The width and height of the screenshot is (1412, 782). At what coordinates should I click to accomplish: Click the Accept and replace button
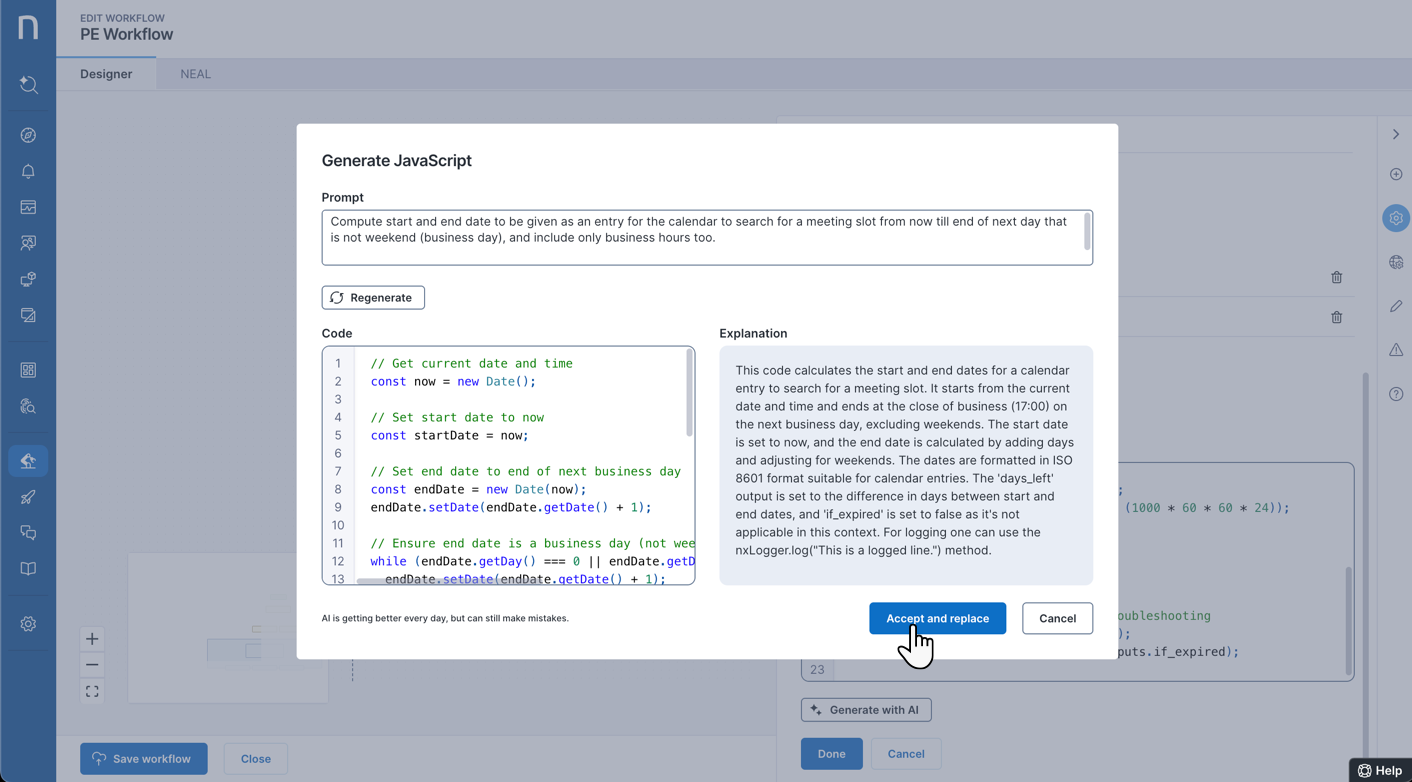pyautogui.click(x=937, y=618)
